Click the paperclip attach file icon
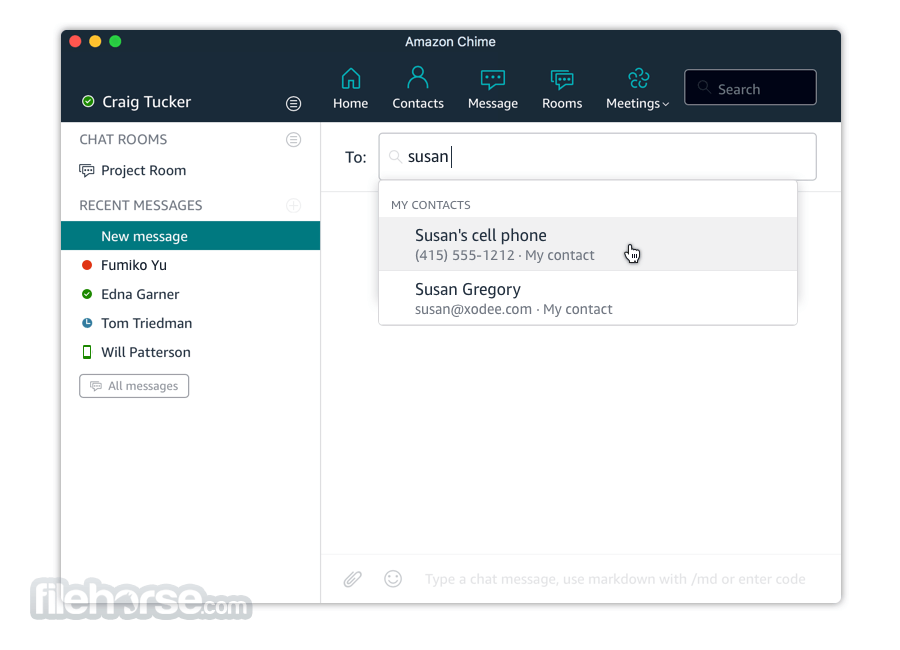 pos(352,579)
